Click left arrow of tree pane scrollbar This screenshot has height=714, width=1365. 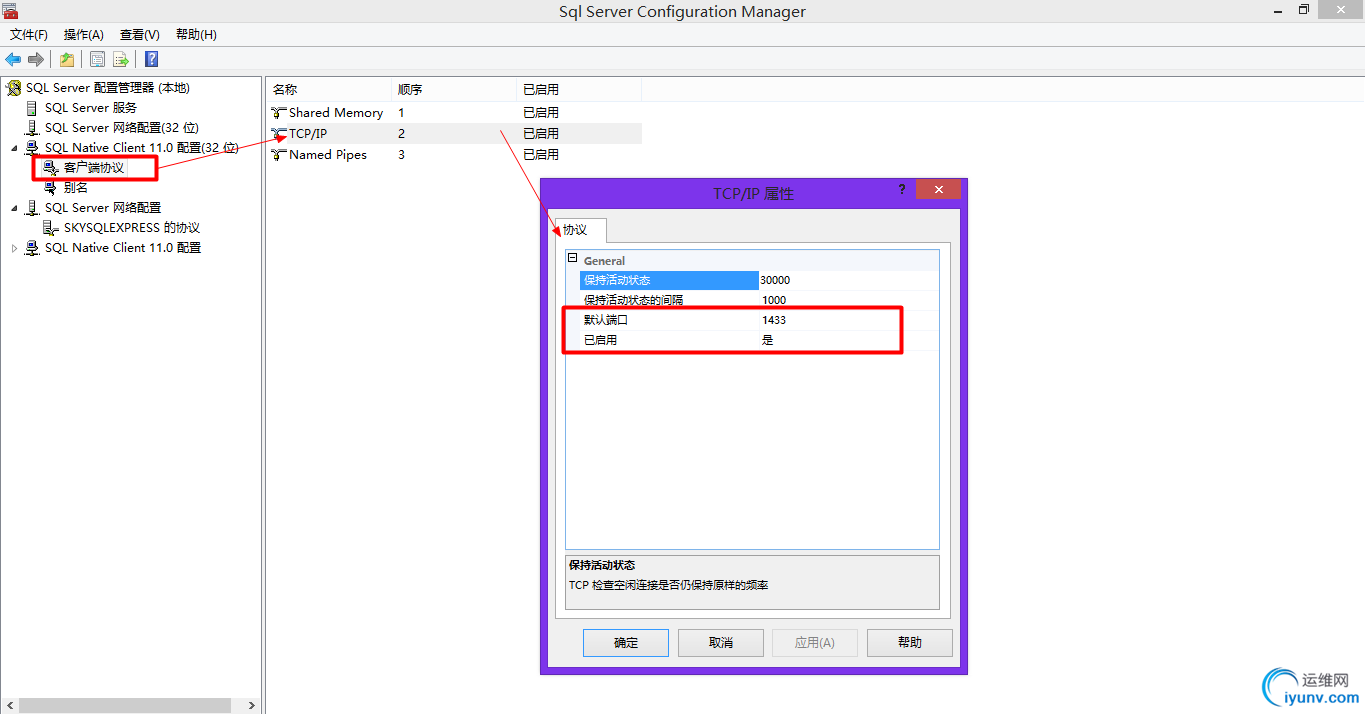tap(9, 705)
